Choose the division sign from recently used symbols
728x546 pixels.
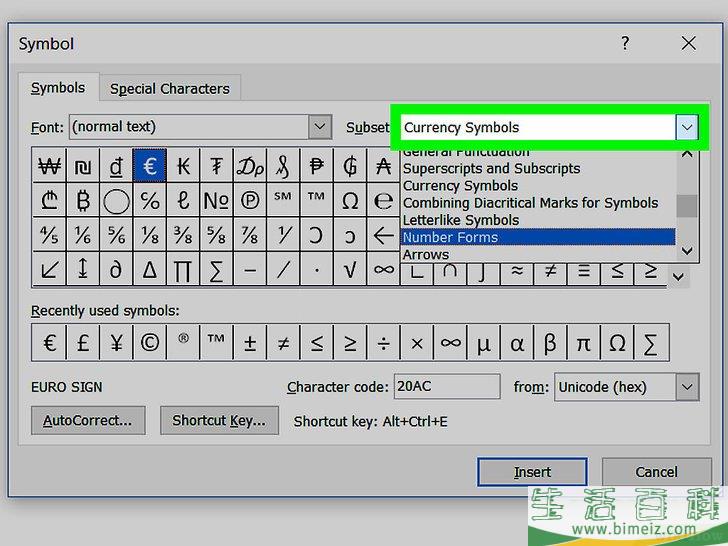pyautogui.click(x=384, y=343)
